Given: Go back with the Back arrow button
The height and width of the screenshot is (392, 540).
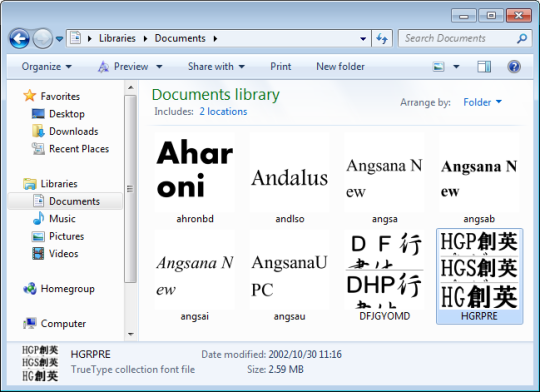Looking at the screenshot, I should [19, 38].
